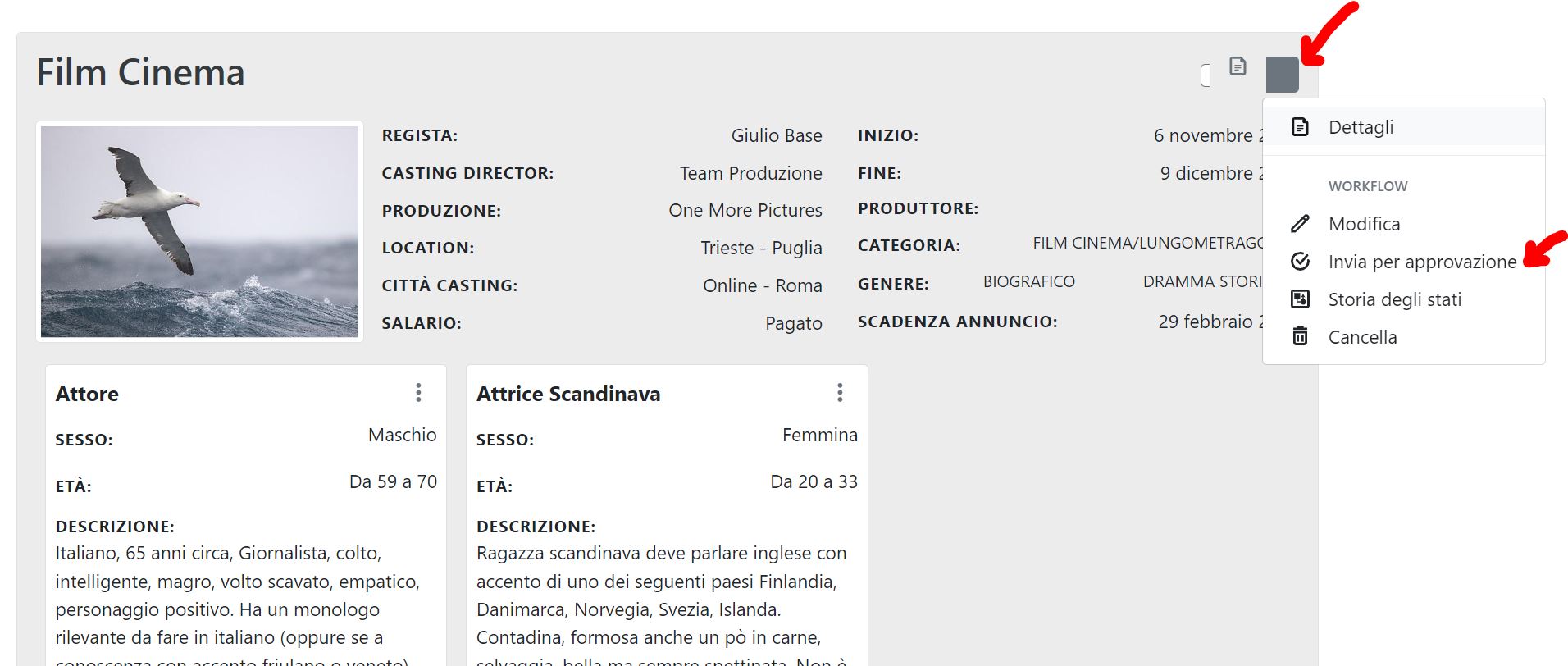Image resolution: width=1568 pixels, height=666 pixels.
Task: Click the Dettagli document icon in menu
Action: click(1300, 127)
